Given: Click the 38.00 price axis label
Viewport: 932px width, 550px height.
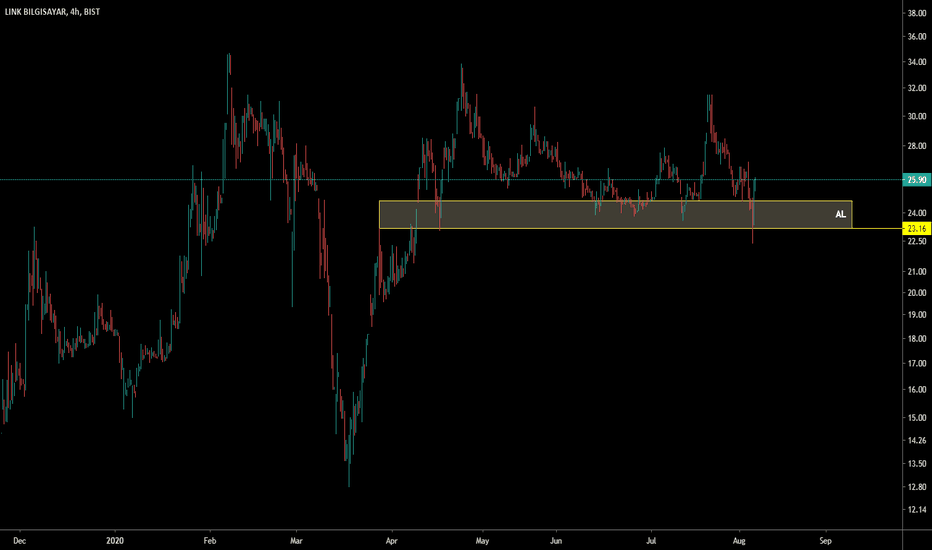Looking at the screenshot, I should pyautogui.click(x=917, y=13).
